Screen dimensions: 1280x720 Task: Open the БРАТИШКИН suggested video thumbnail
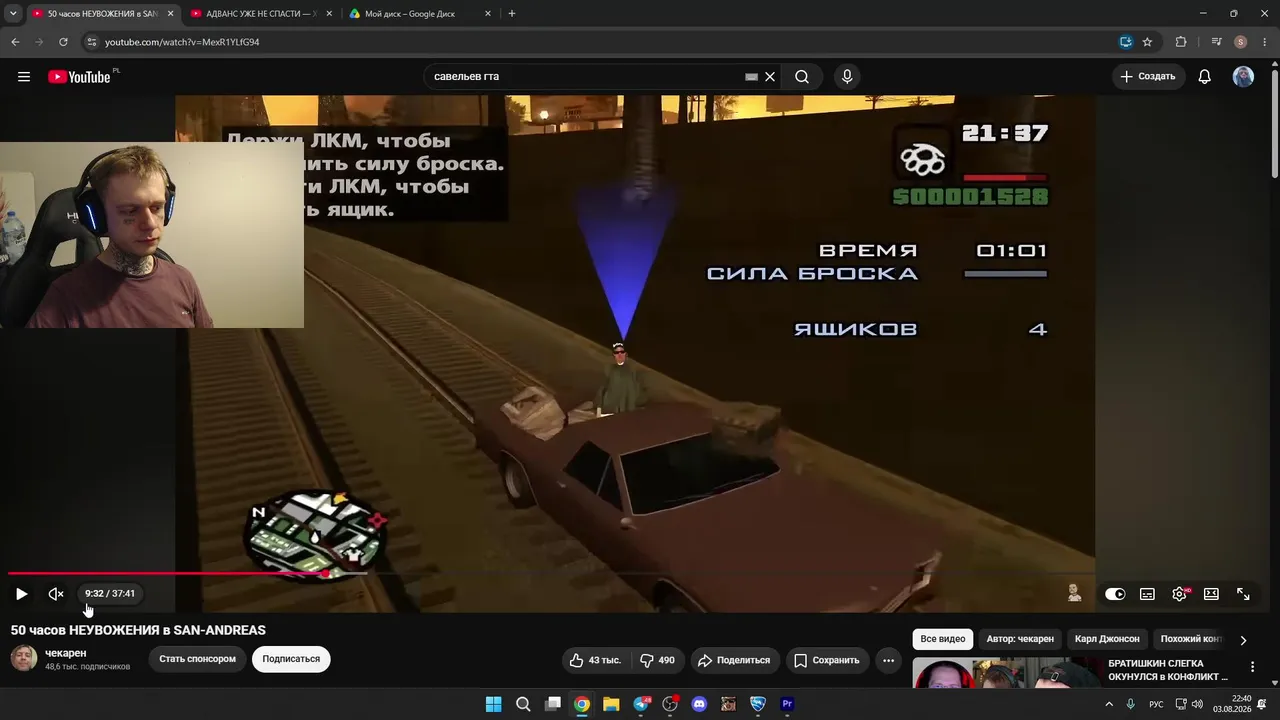pos(1005,673)
